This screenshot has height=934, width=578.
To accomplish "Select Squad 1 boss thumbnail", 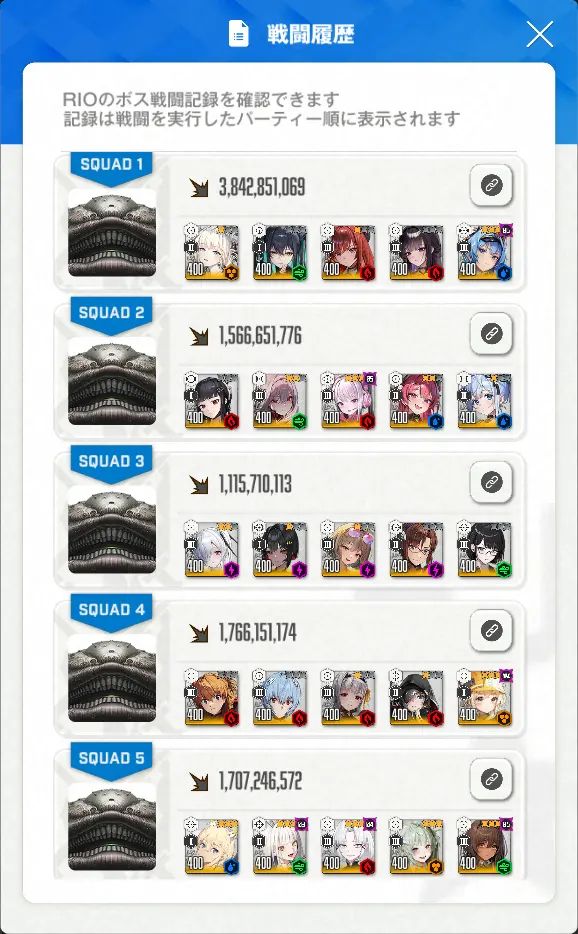I will point(112,233).
